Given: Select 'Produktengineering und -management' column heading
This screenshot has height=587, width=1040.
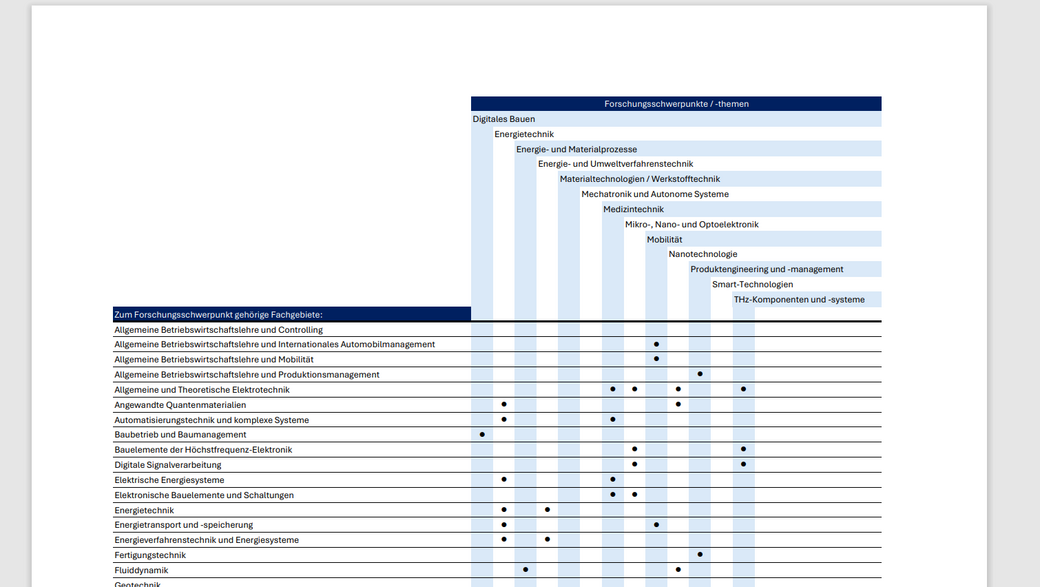Looking at the screenshot, I should (767, 269).
